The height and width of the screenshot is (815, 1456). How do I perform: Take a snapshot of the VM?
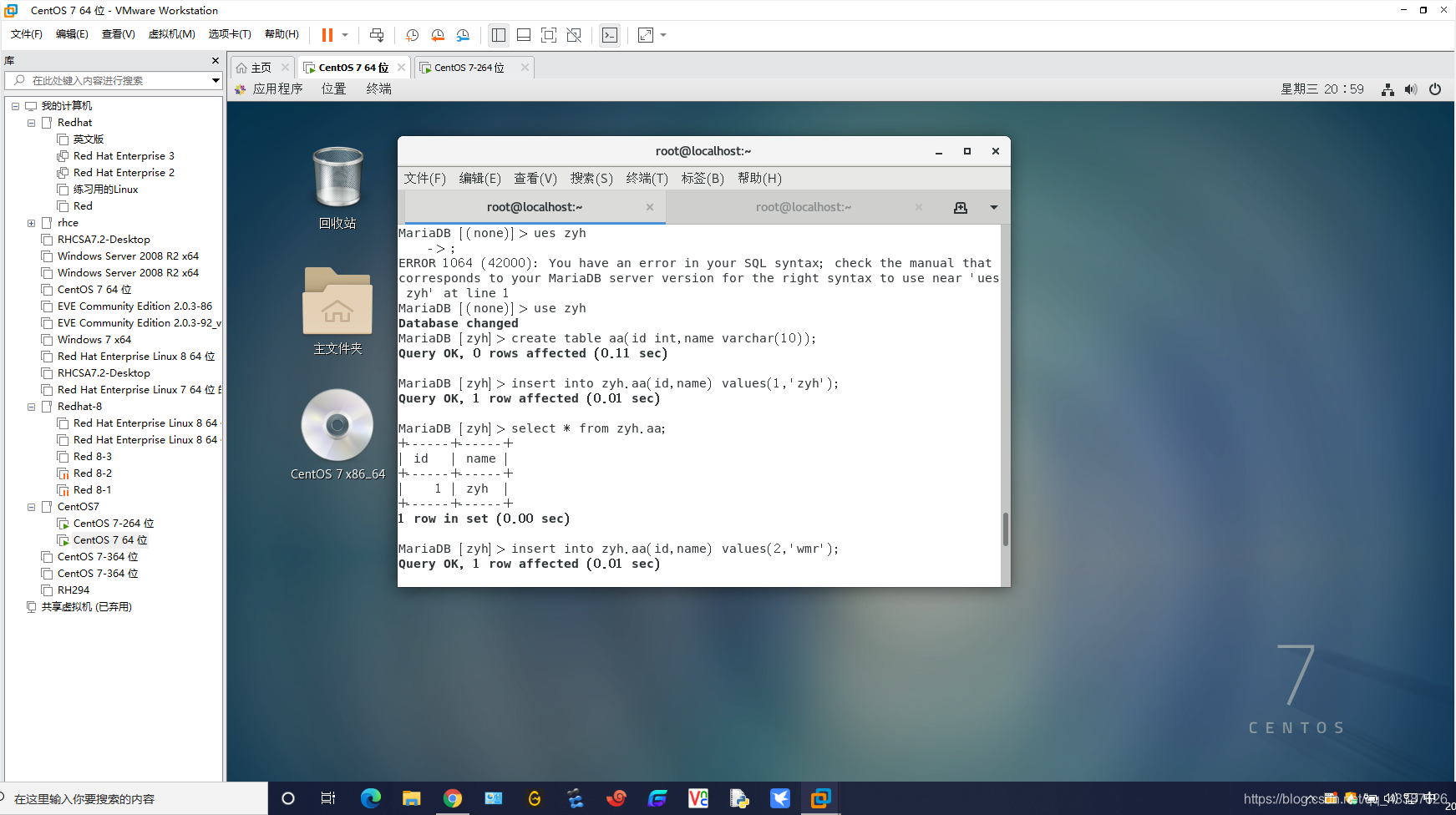point(412,35)
